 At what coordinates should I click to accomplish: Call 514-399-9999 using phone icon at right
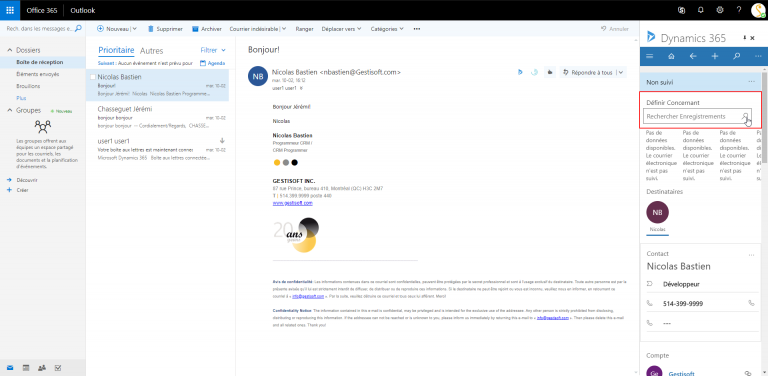coord(751,303)
